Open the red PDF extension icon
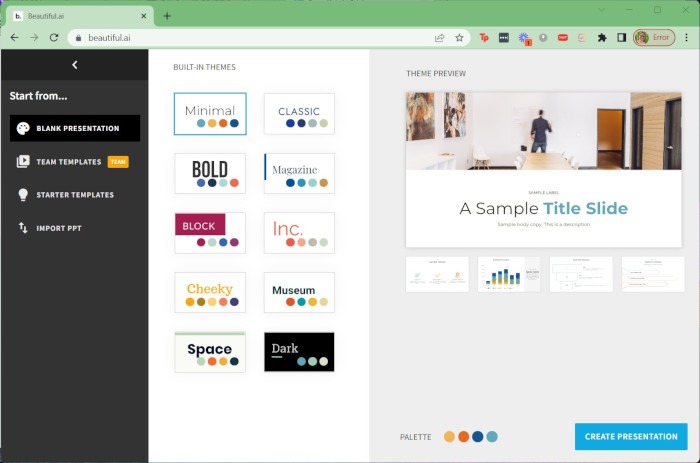Screen dimensions: 700x463 click(x=562, y=38)
